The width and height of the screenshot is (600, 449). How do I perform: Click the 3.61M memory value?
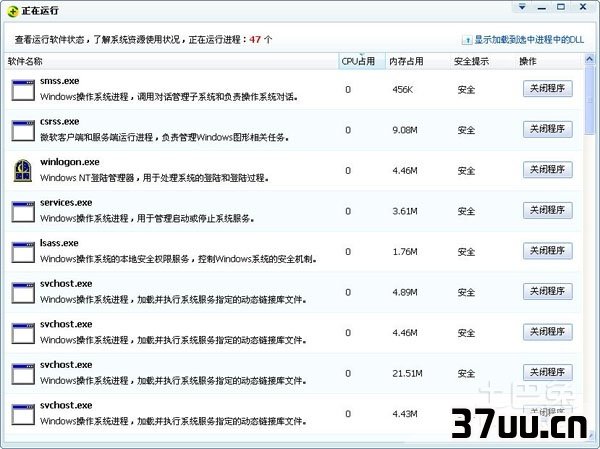click(405, 212)
